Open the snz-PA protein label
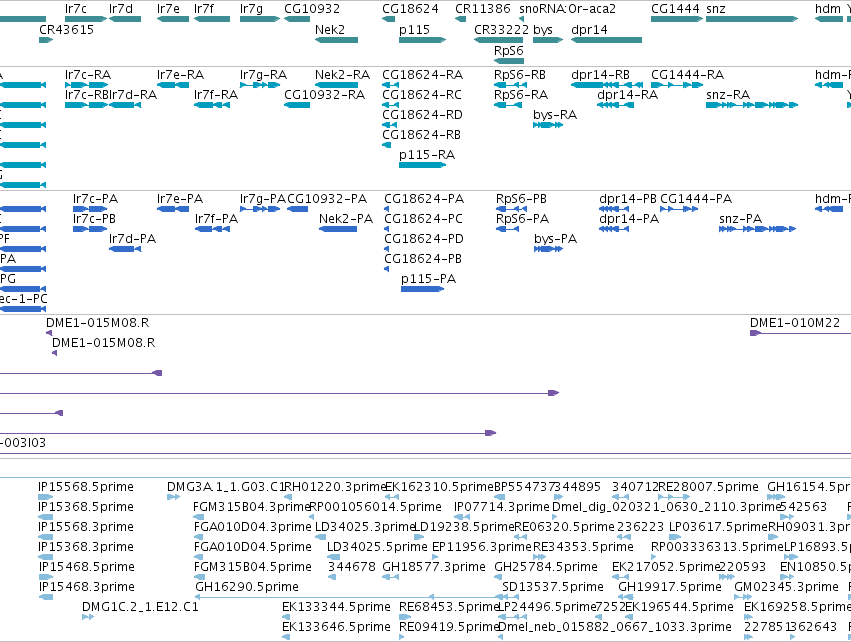The height and width of the screenshot is (642, 851). tap(740, 219)
